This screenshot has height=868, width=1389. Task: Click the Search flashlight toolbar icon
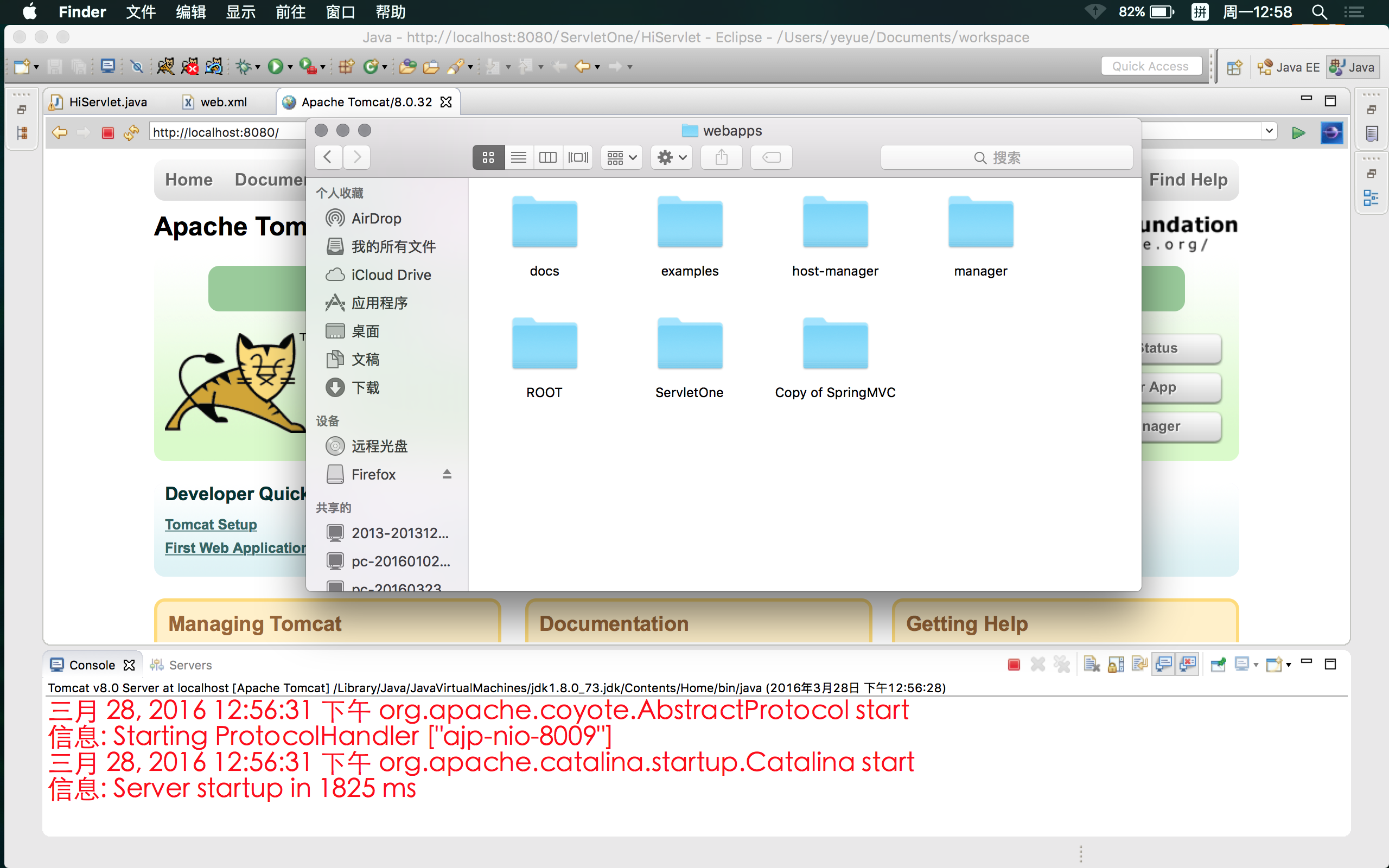[456, 67]
